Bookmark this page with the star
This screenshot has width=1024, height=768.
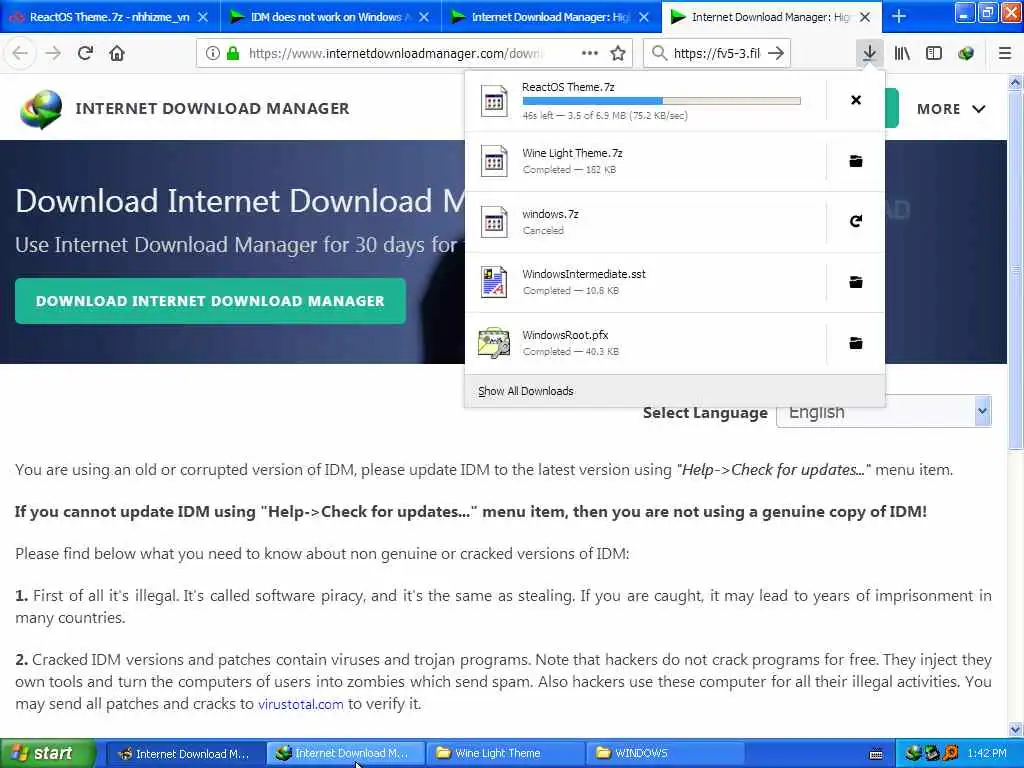click(618, 54)
